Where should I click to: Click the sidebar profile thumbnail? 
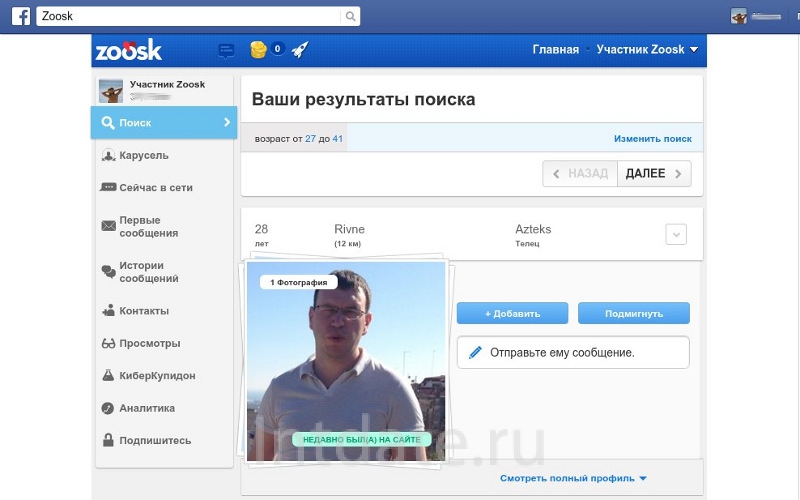pos(111,91)
